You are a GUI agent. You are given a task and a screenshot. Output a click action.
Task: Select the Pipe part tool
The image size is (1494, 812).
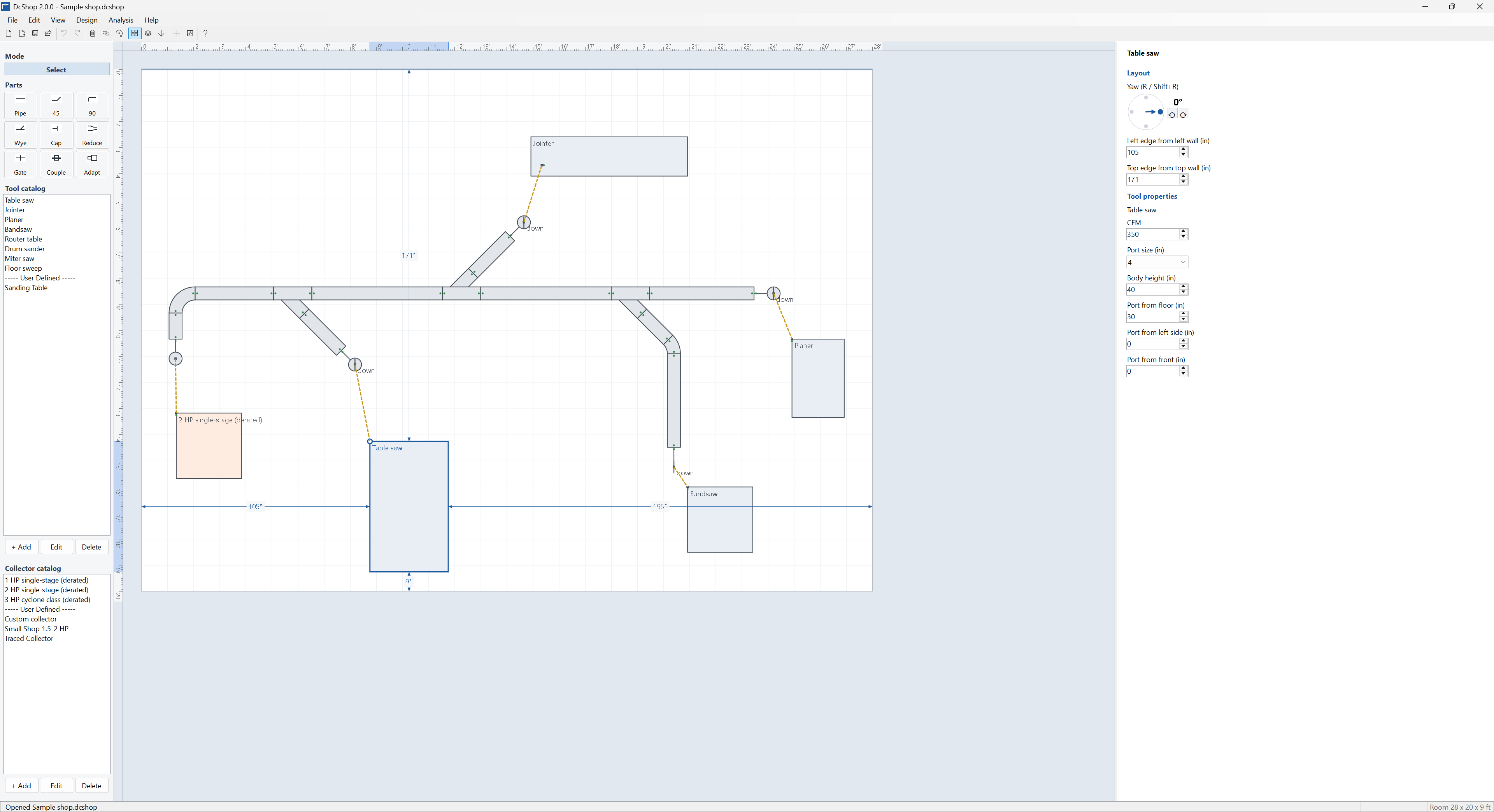click(20, 105)
